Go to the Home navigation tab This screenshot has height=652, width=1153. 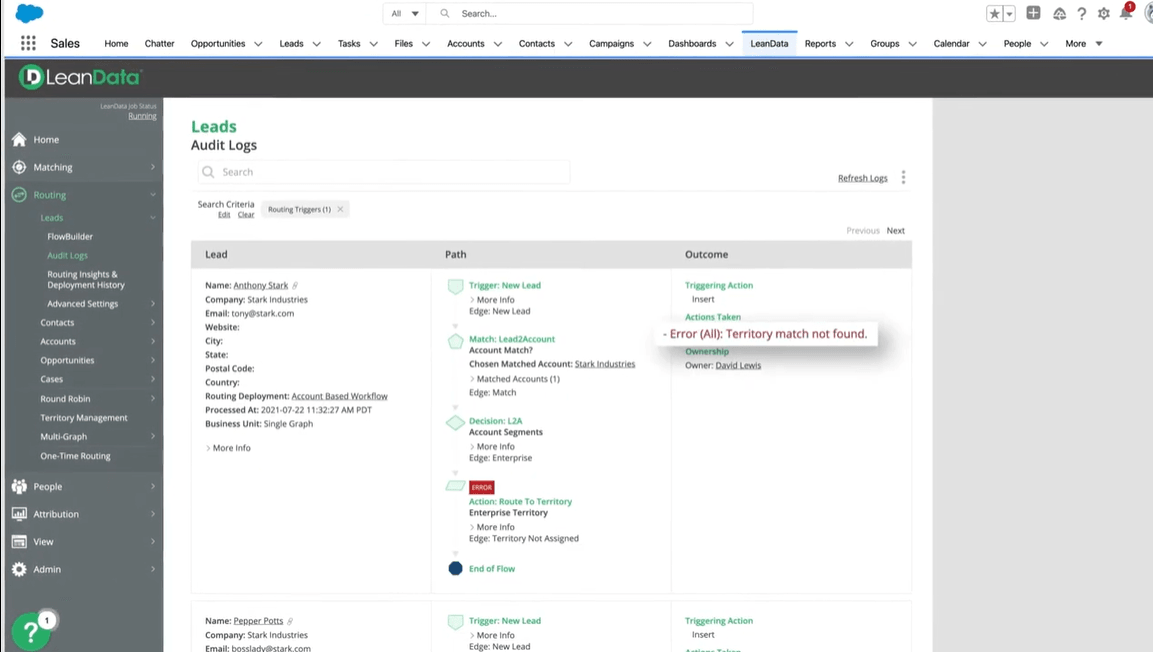[116, 43]
